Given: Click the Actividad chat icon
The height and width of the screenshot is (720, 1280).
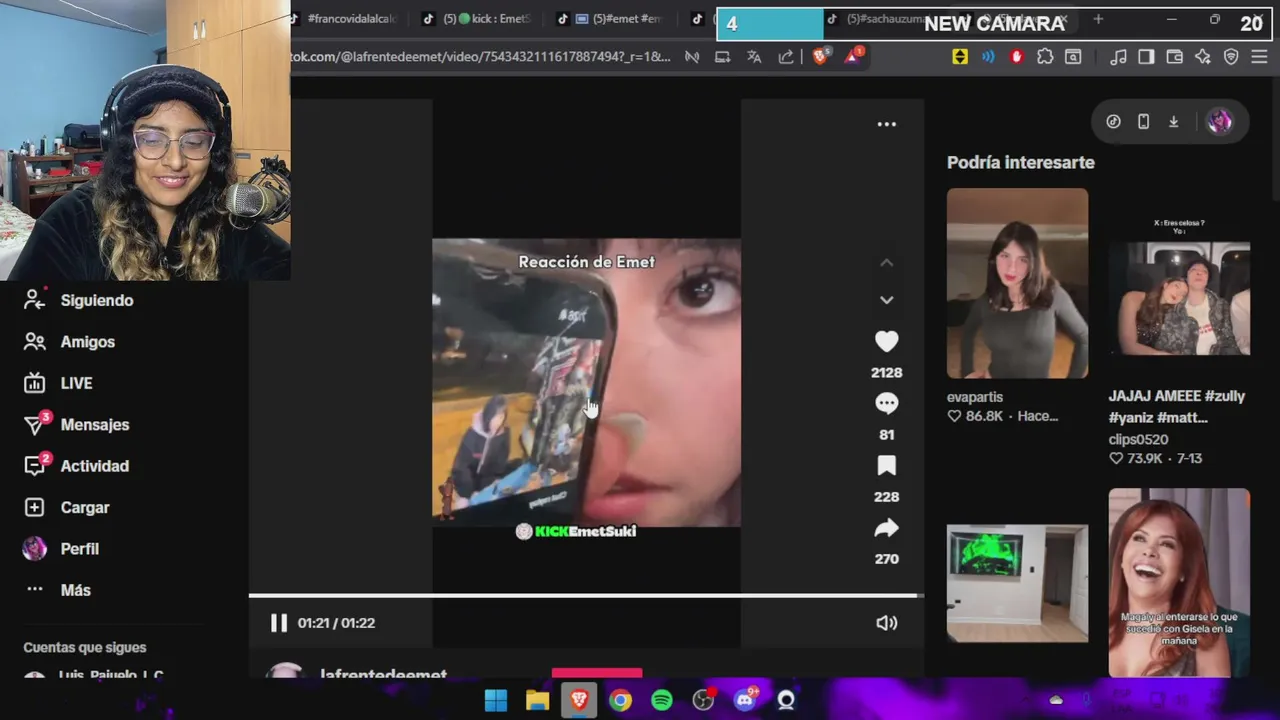Looking at the screenshot, I should [35, 466].
